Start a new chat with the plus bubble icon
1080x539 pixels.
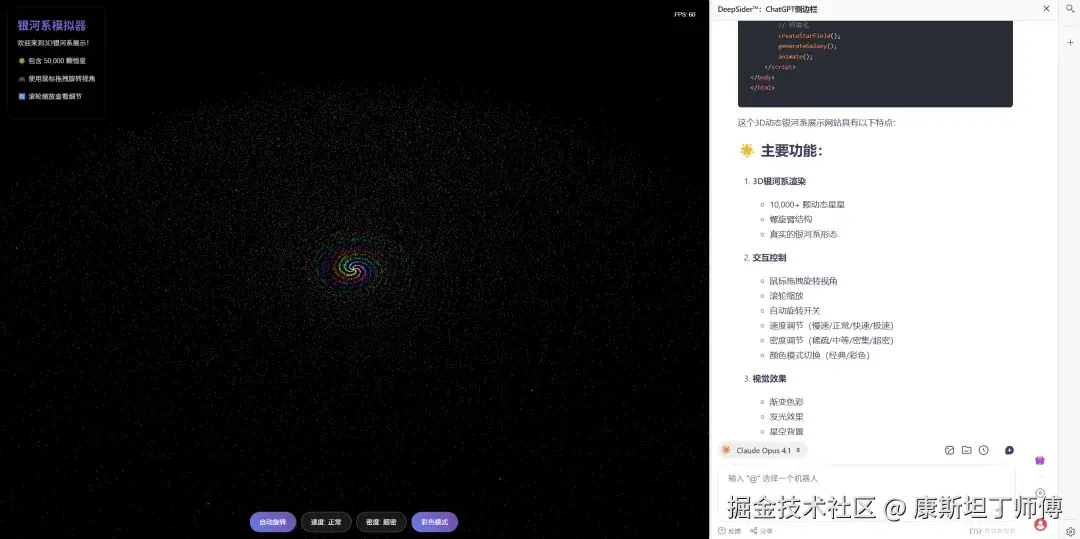point(1009,450)
